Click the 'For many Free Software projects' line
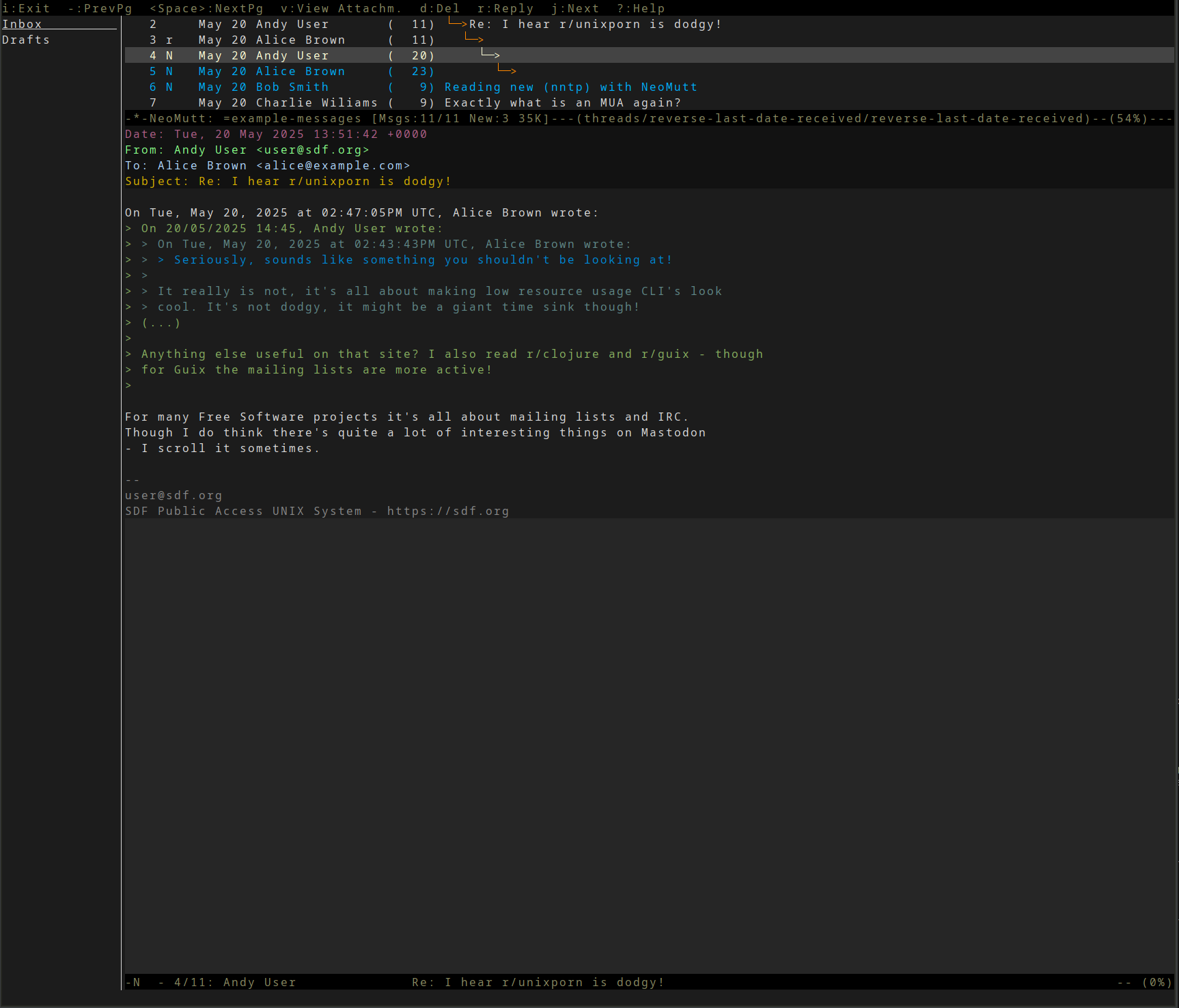The width and height of the screenshot is (1179, 1008). pos(407,417)
